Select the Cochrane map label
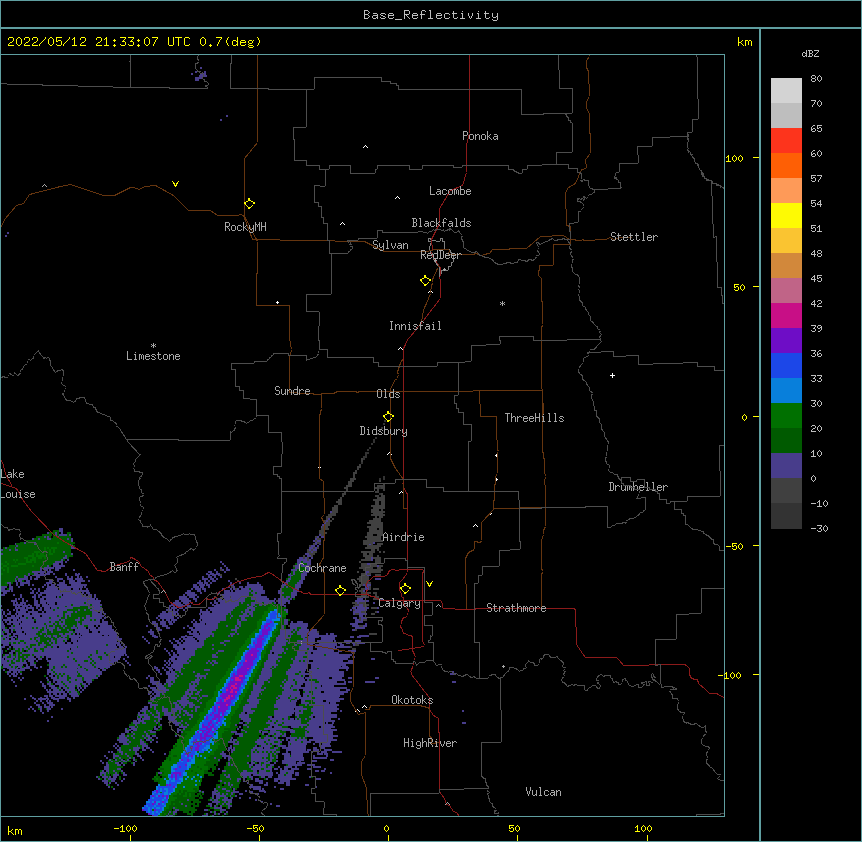Viewport: 862px width, 842px height. coord(322,568)
